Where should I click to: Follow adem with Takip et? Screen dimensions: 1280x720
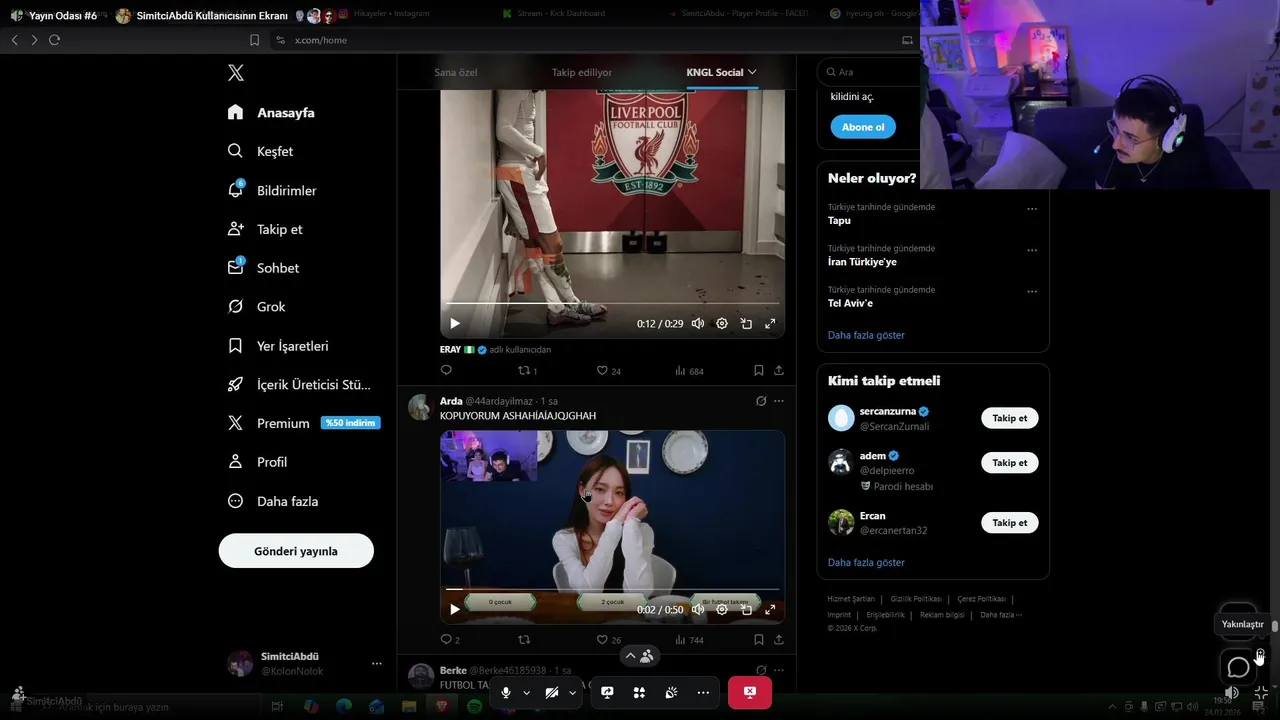(1010, 463)
